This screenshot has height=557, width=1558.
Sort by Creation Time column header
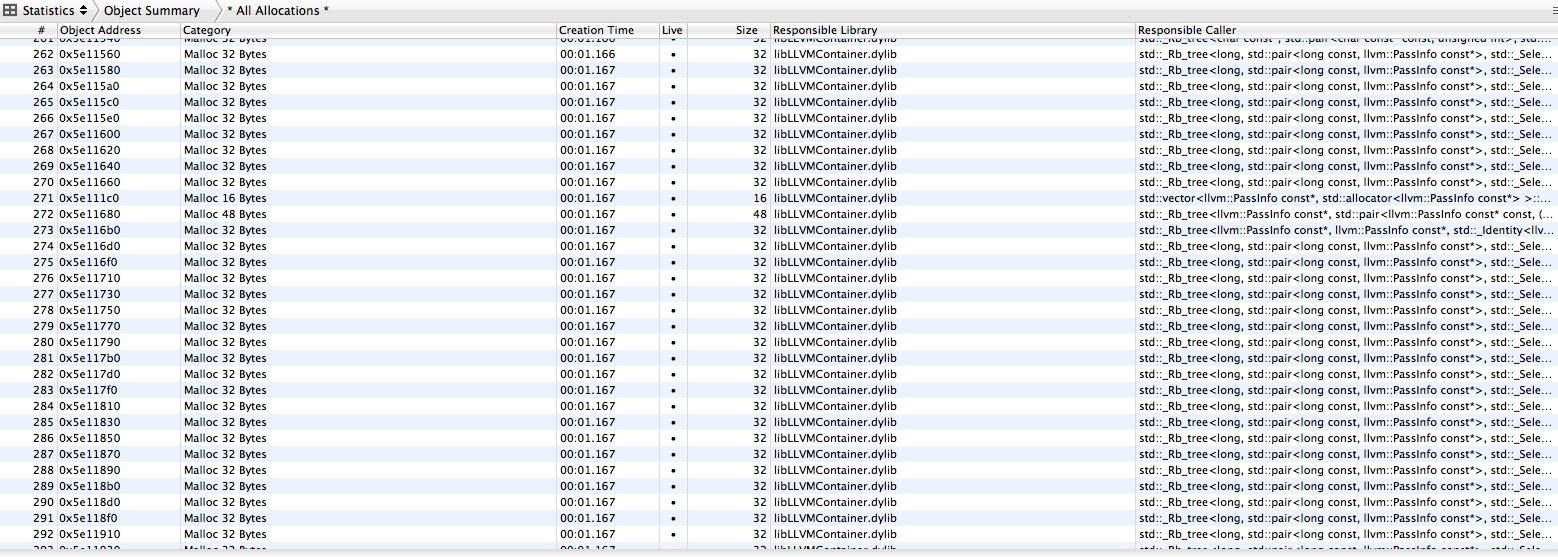[608, 30]
